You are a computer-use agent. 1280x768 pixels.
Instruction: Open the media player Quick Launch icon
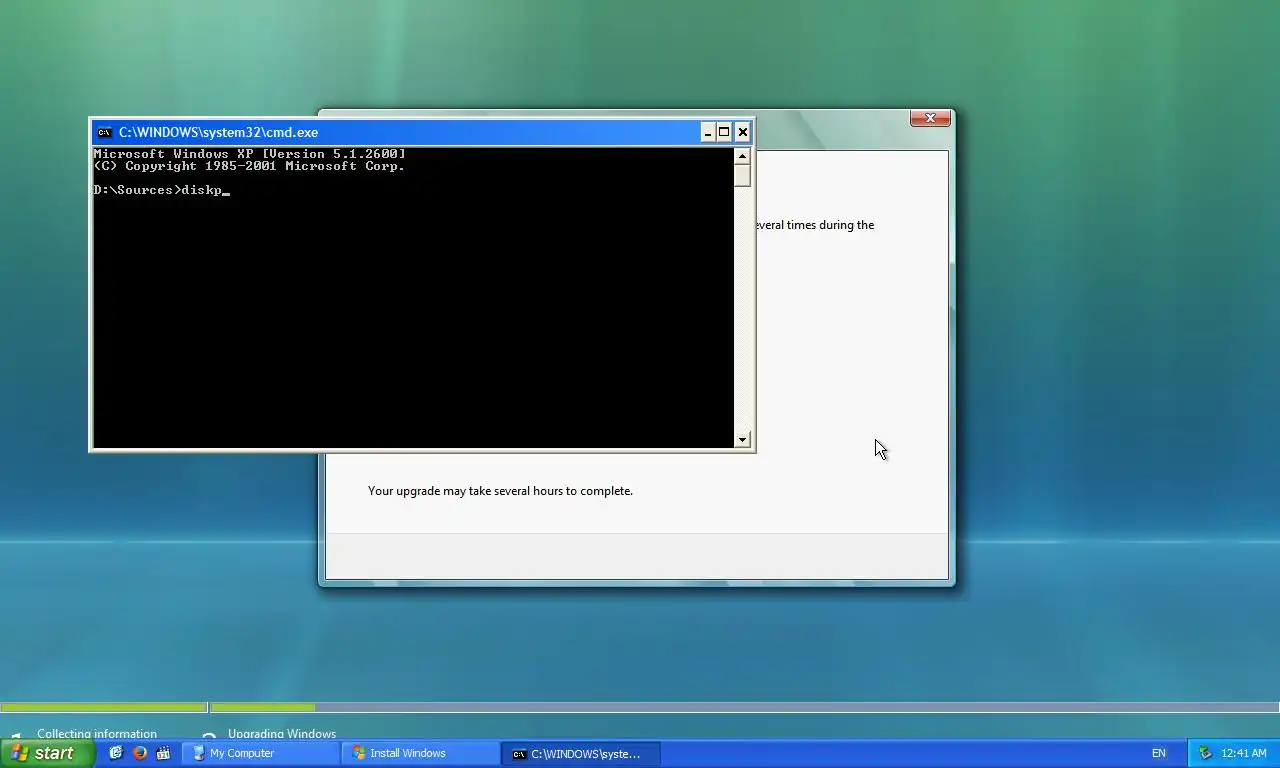(164, 753)
